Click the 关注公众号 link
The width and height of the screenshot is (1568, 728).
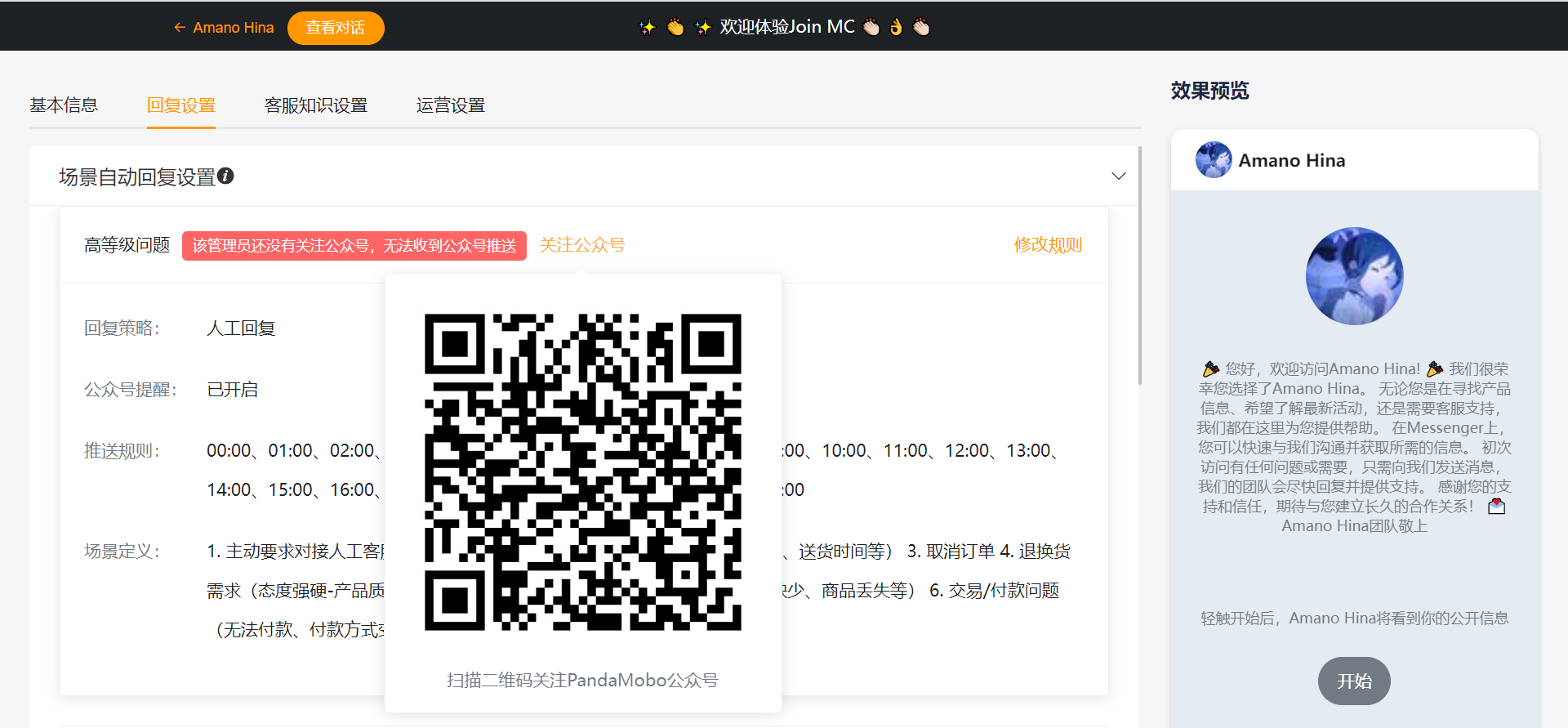point(582,245)
